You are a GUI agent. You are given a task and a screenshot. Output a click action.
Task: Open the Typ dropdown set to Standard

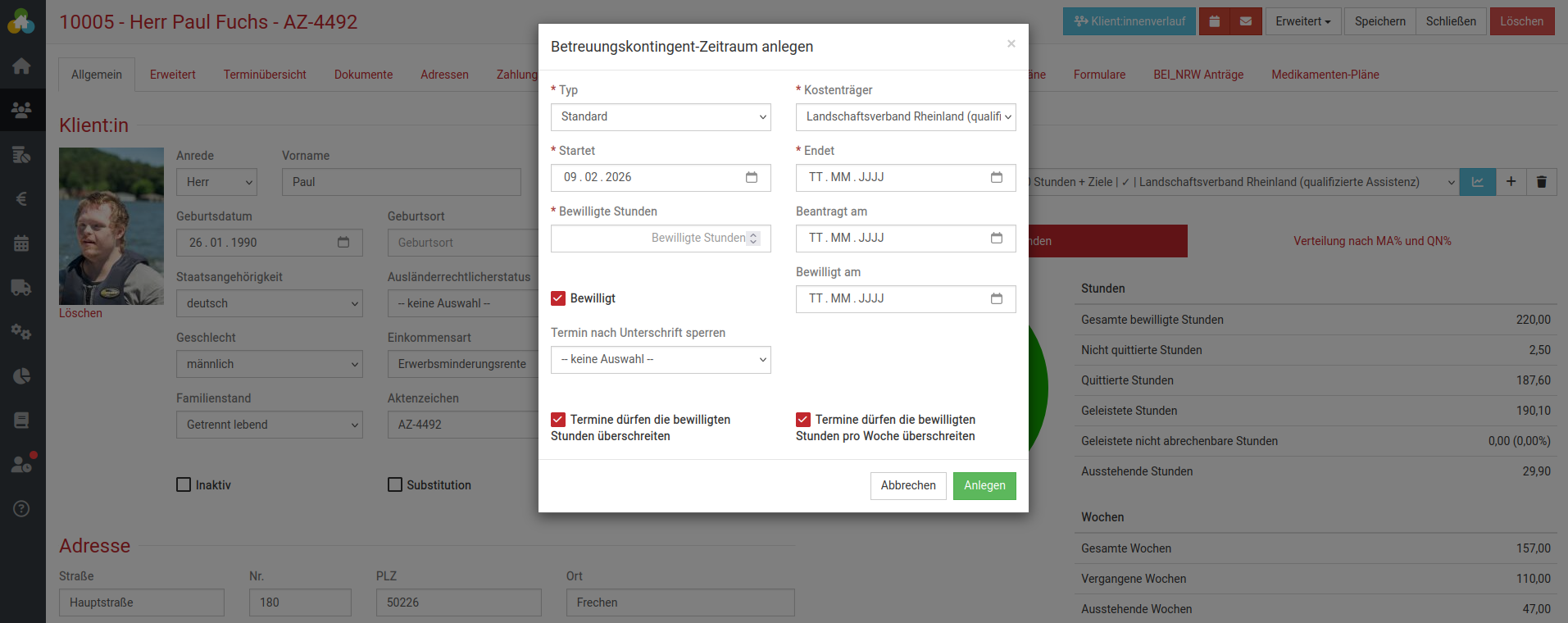(661, 117)
